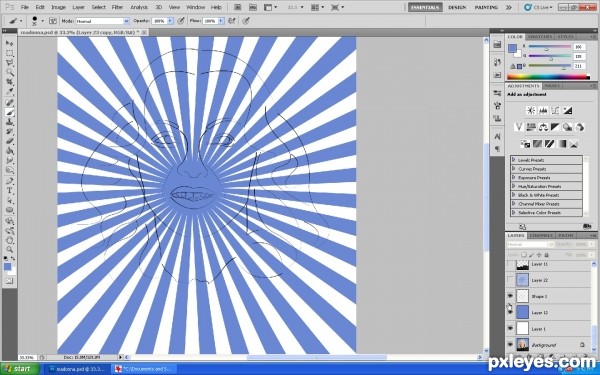
Task: Hide the Background layer
Action: pos(510,344)
